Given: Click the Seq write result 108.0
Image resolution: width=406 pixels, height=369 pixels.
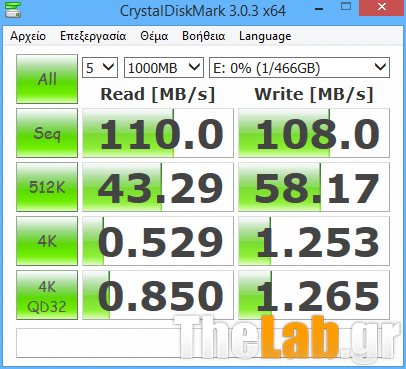Looking at the screenshot, I should (314, 133).
